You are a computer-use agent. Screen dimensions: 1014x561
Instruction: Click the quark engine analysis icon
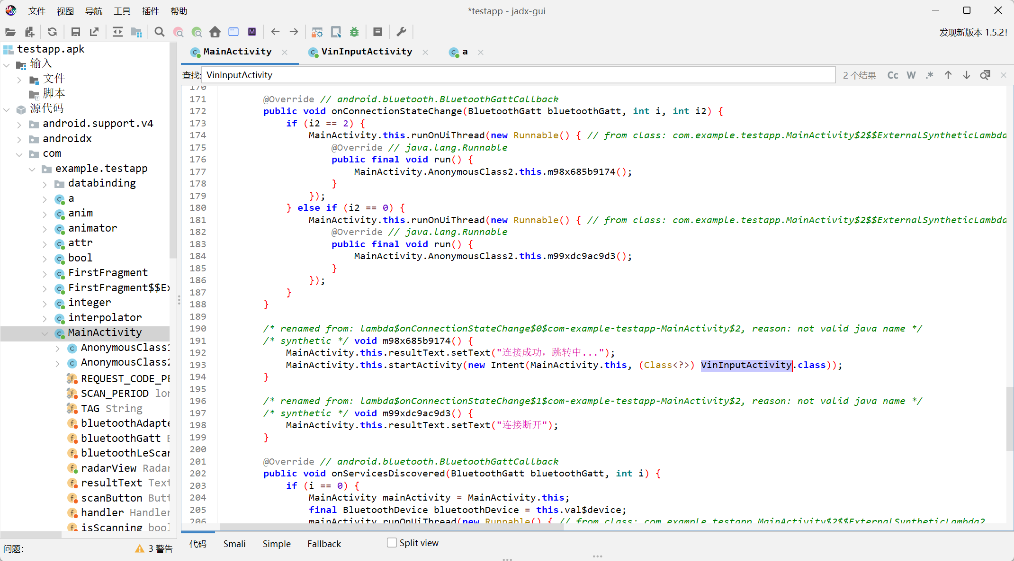pos(336,32)
